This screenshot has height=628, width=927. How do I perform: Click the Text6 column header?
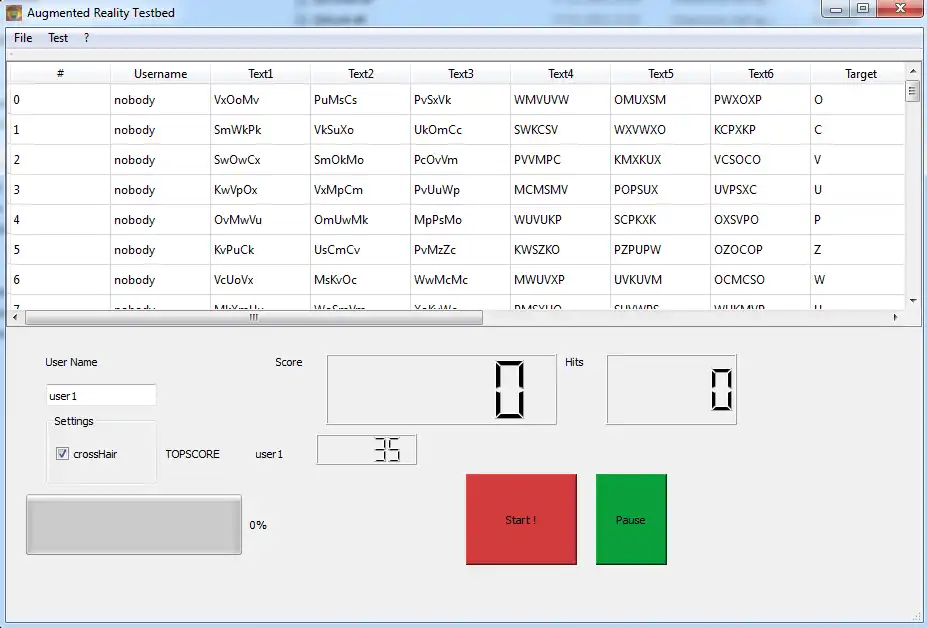[x=760, y=73]
